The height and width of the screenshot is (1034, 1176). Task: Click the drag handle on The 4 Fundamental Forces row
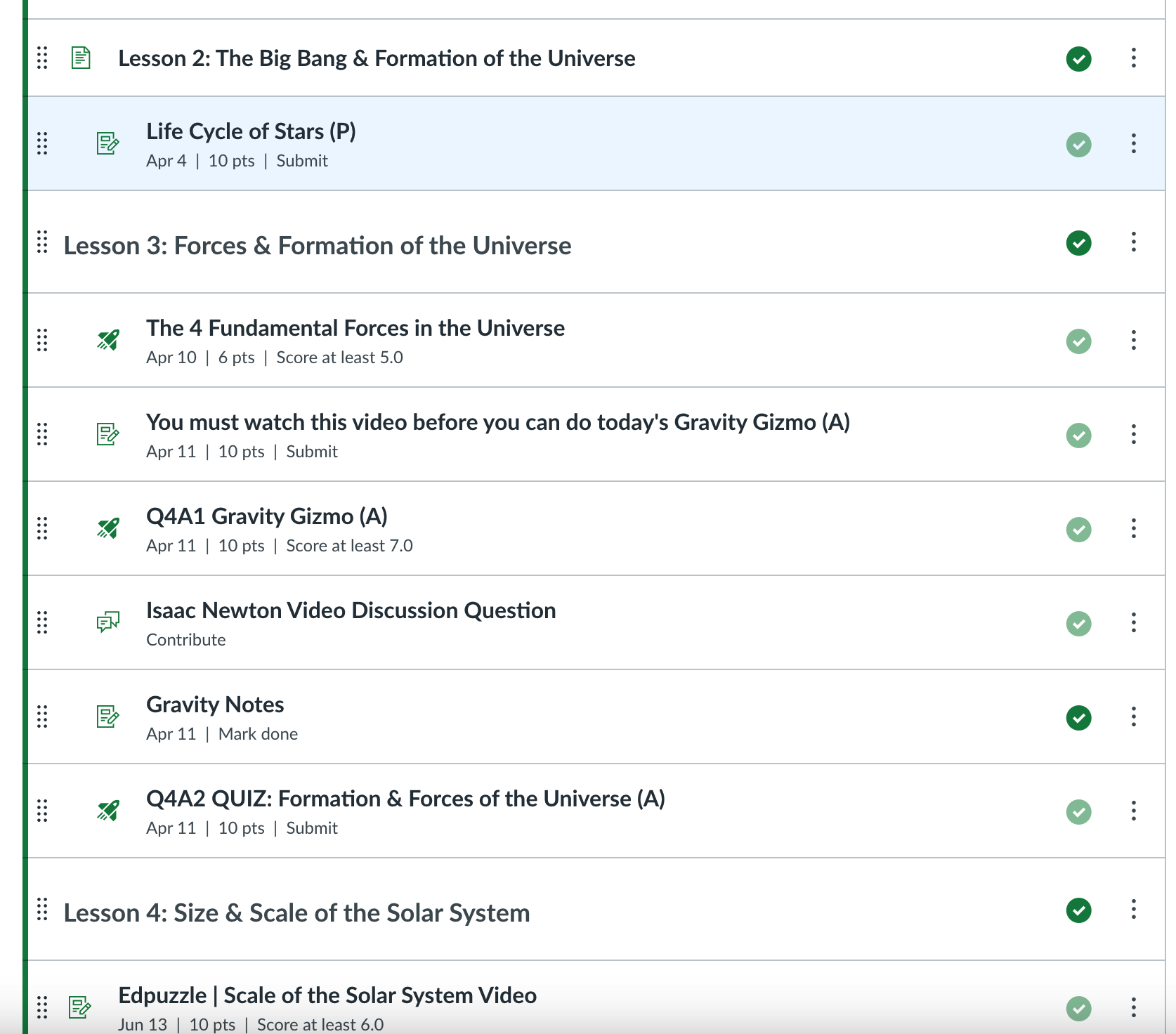coord(42,340)
